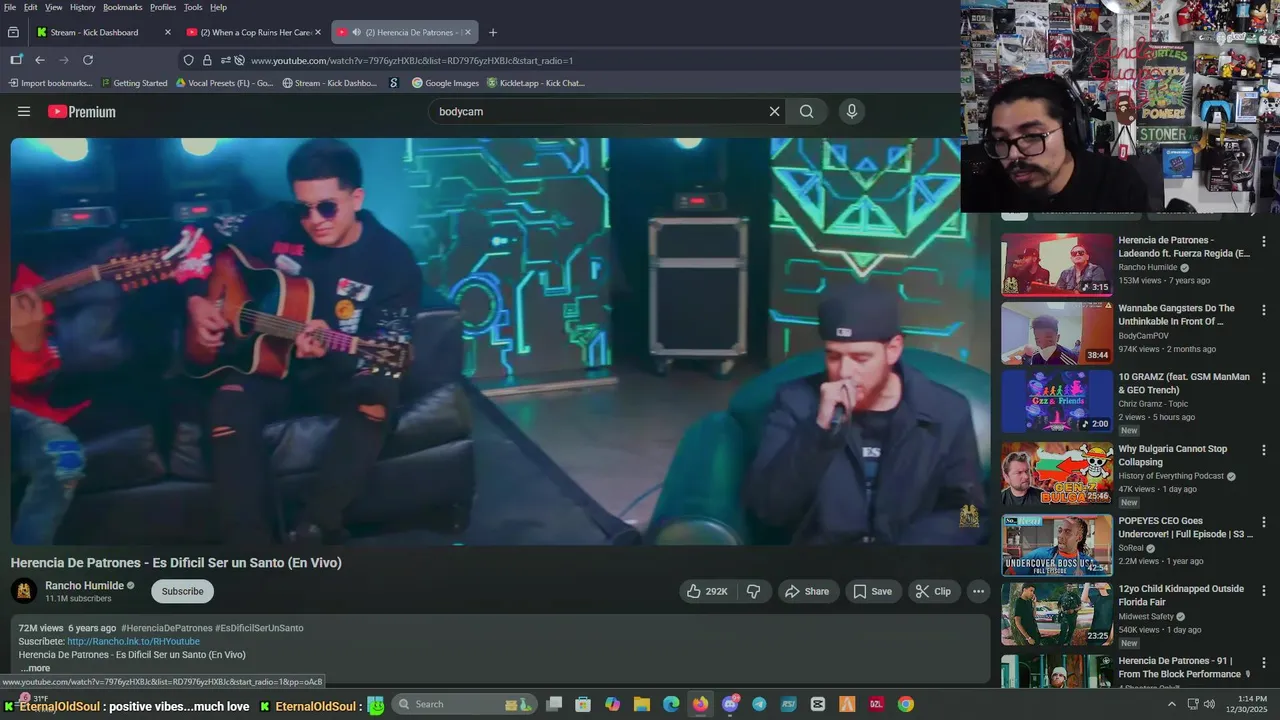Open options menu for Wannabe Gangsters video

coord(1264,310)
